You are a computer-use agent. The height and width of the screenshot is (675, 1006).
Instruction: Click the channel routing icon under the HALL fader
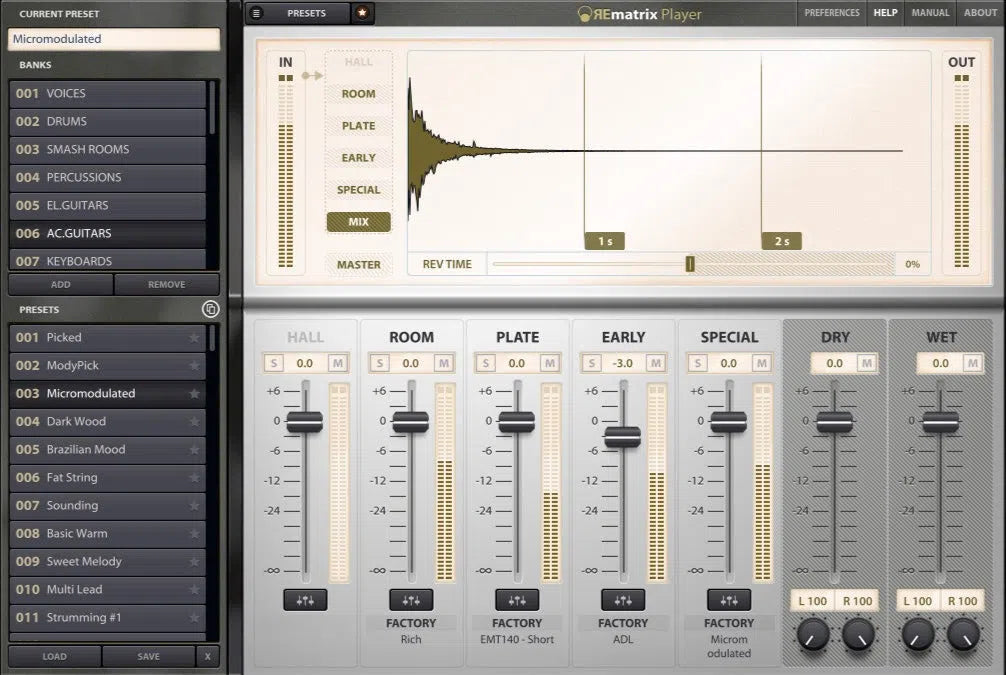[x=306, y=599]
